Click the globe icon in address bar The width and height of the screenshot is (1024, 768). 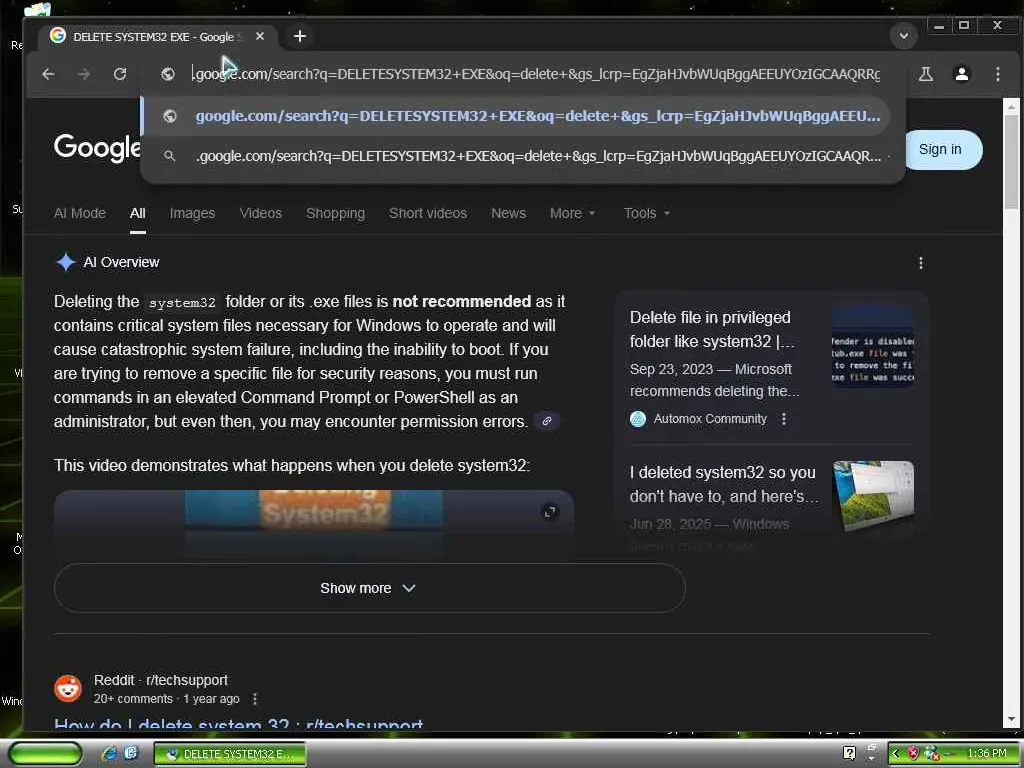168,74
